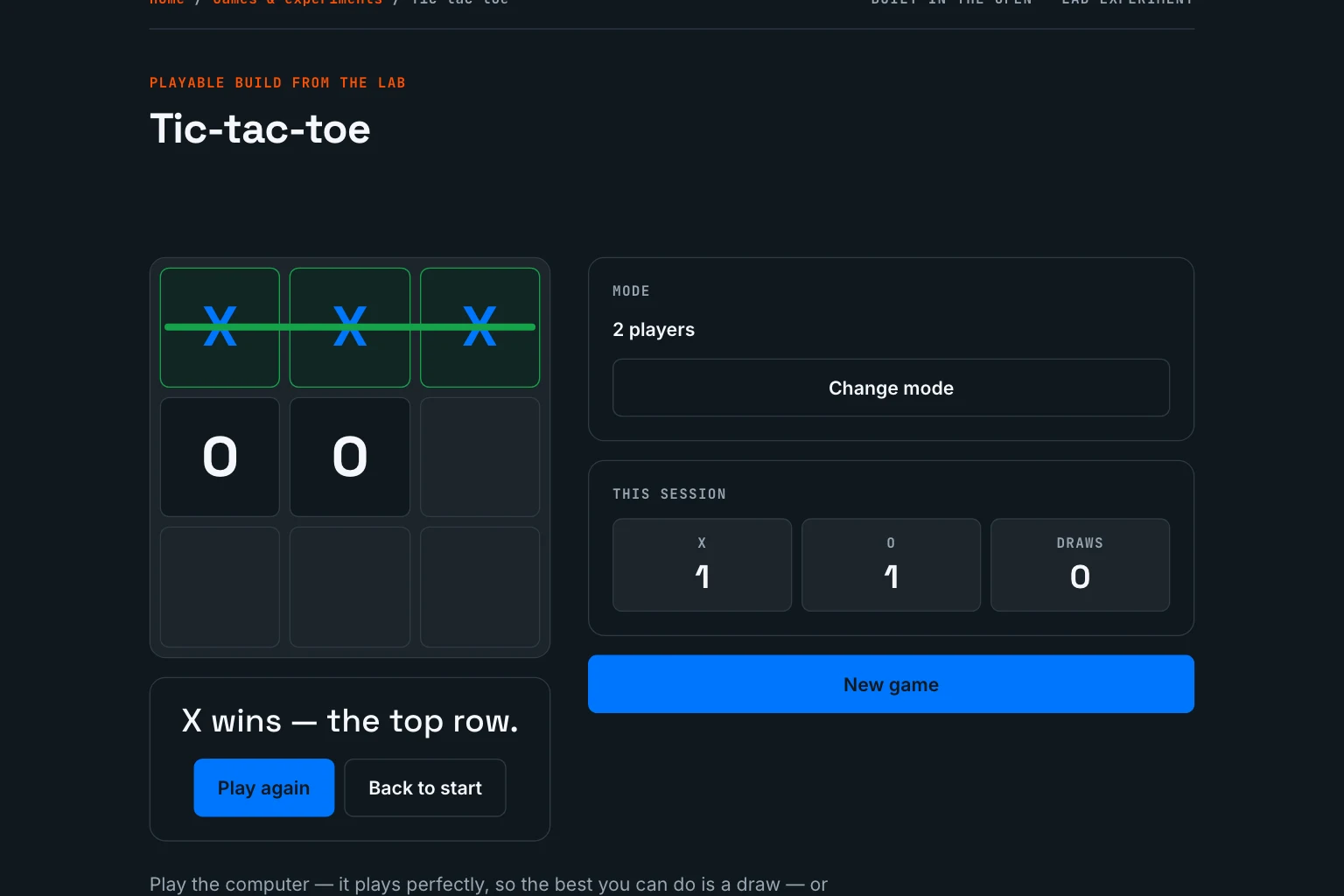Image resolution: width=1344 pixels, height=896 pixels.
Task: Go back using Back to start
Action: (x=425, y=787)
